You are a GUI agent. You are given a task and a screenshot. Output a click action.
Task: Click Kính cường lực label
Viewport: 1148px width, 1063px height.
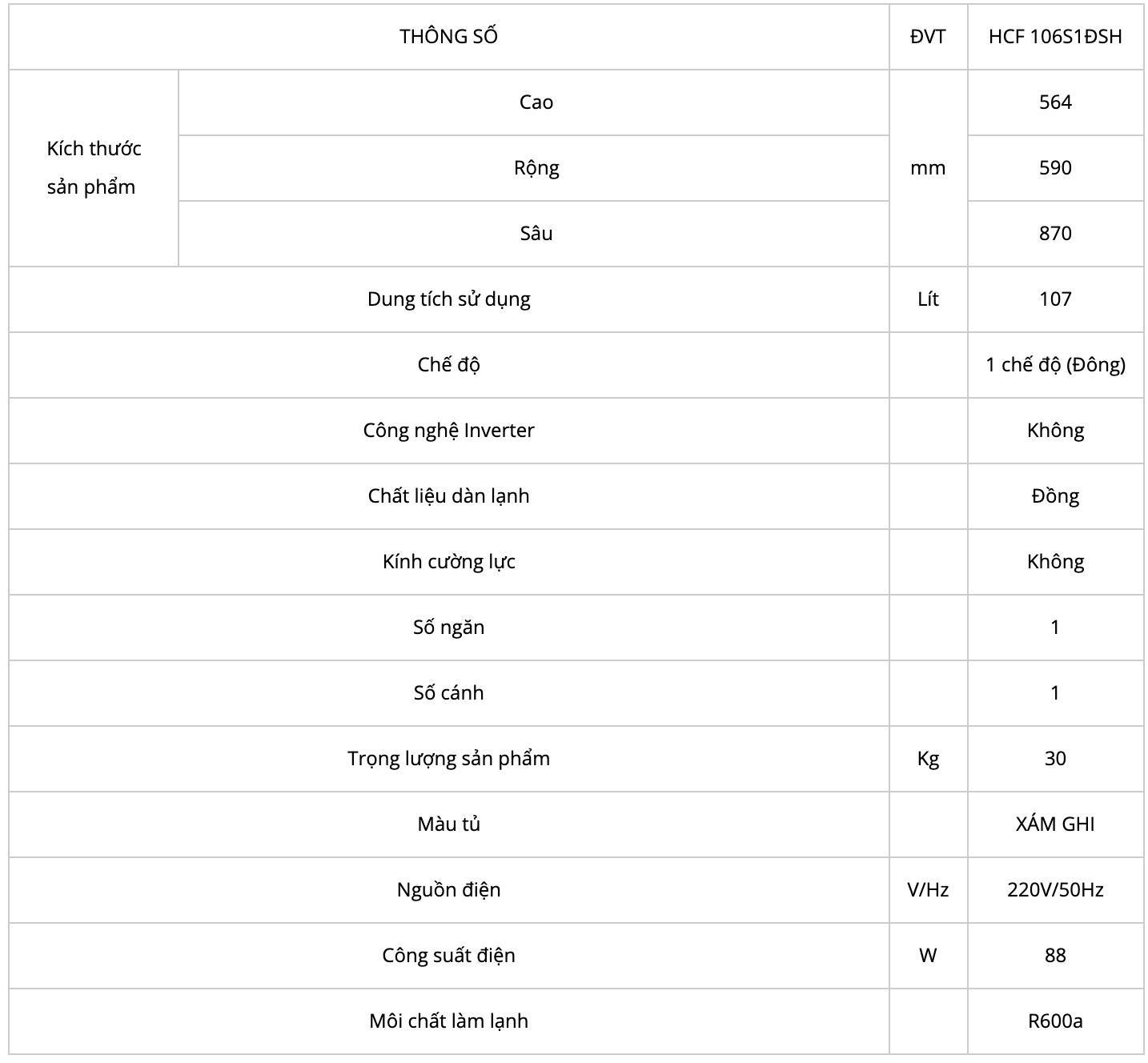[448, 562]
